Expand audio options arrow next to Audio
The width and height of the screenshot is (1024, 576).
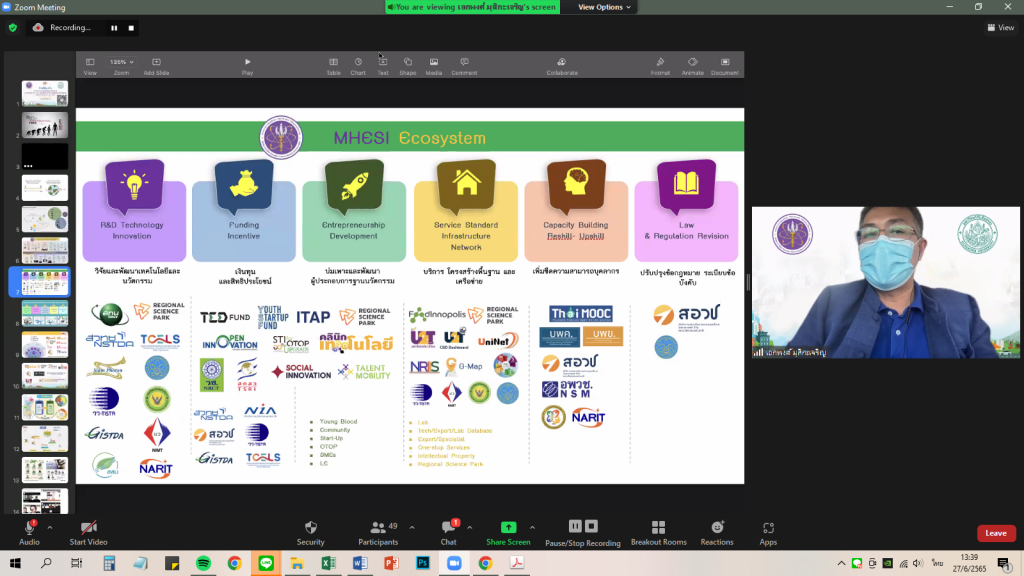click(50, 528)
